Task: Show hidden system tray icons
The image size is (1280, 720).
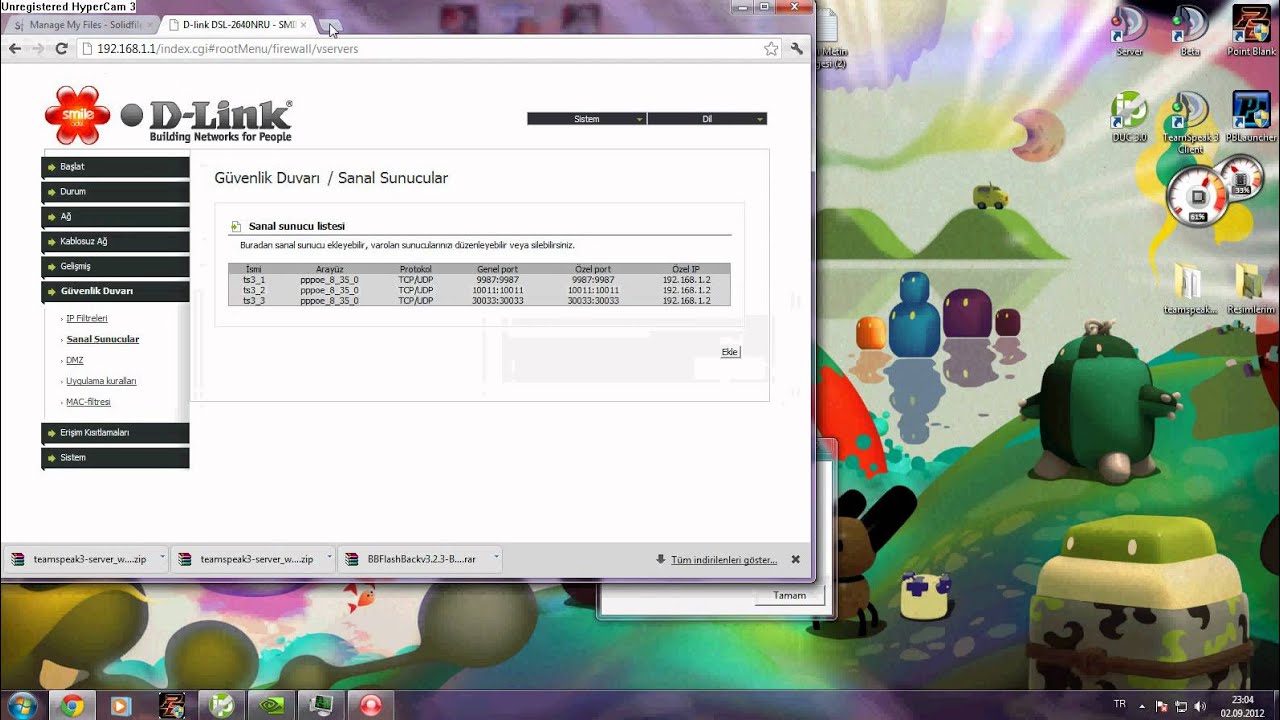Action: [x=1144, y=706]
